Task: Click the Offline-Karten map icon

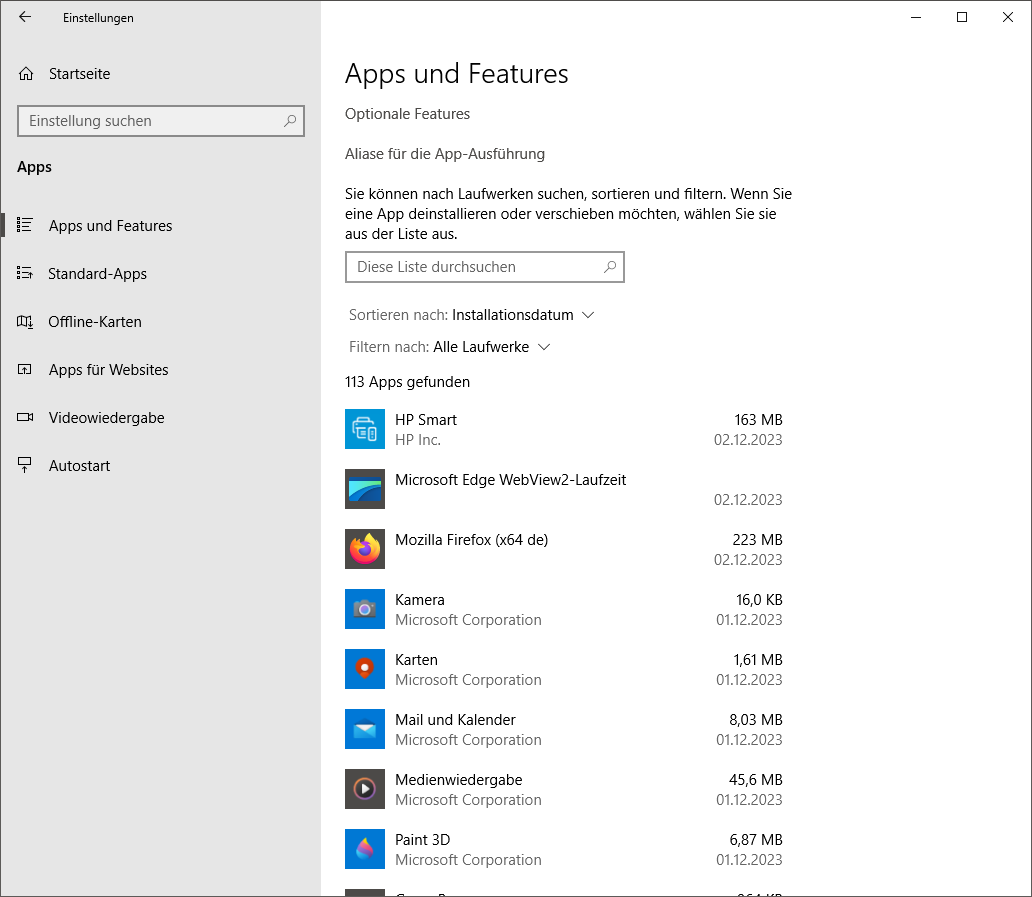Action: [x=24, y=322]
